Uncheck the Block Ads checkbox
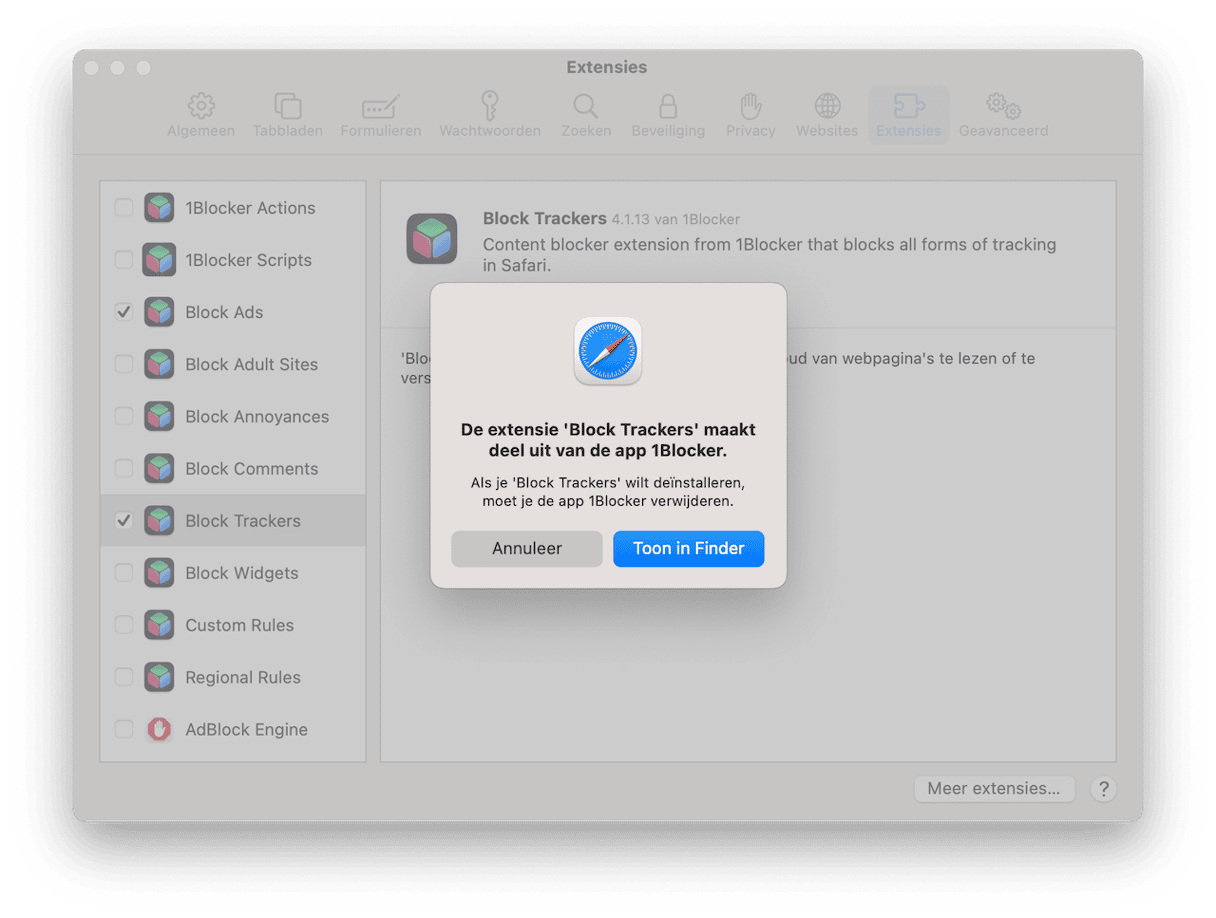The height and width of the screenshot is (918, 1216). tap(124, 312)
